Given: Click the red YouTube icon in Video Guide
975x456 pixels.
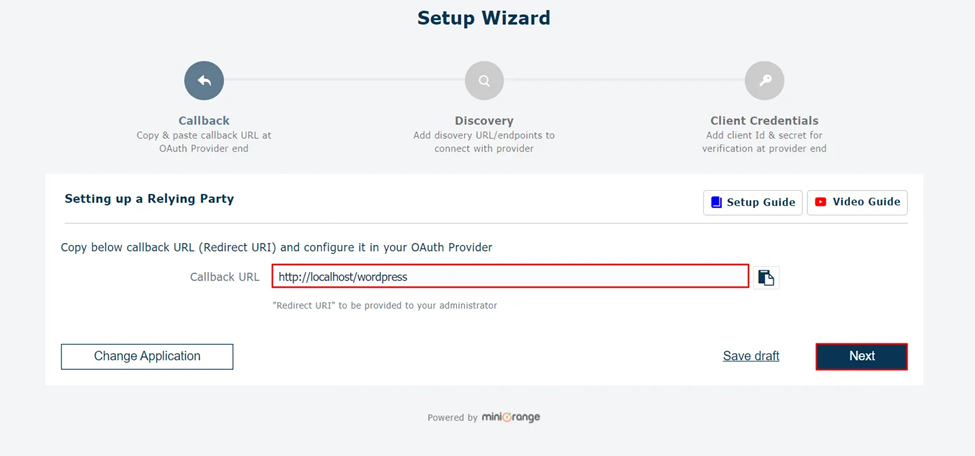Looking at the screenshot, I should click(820, 202).
